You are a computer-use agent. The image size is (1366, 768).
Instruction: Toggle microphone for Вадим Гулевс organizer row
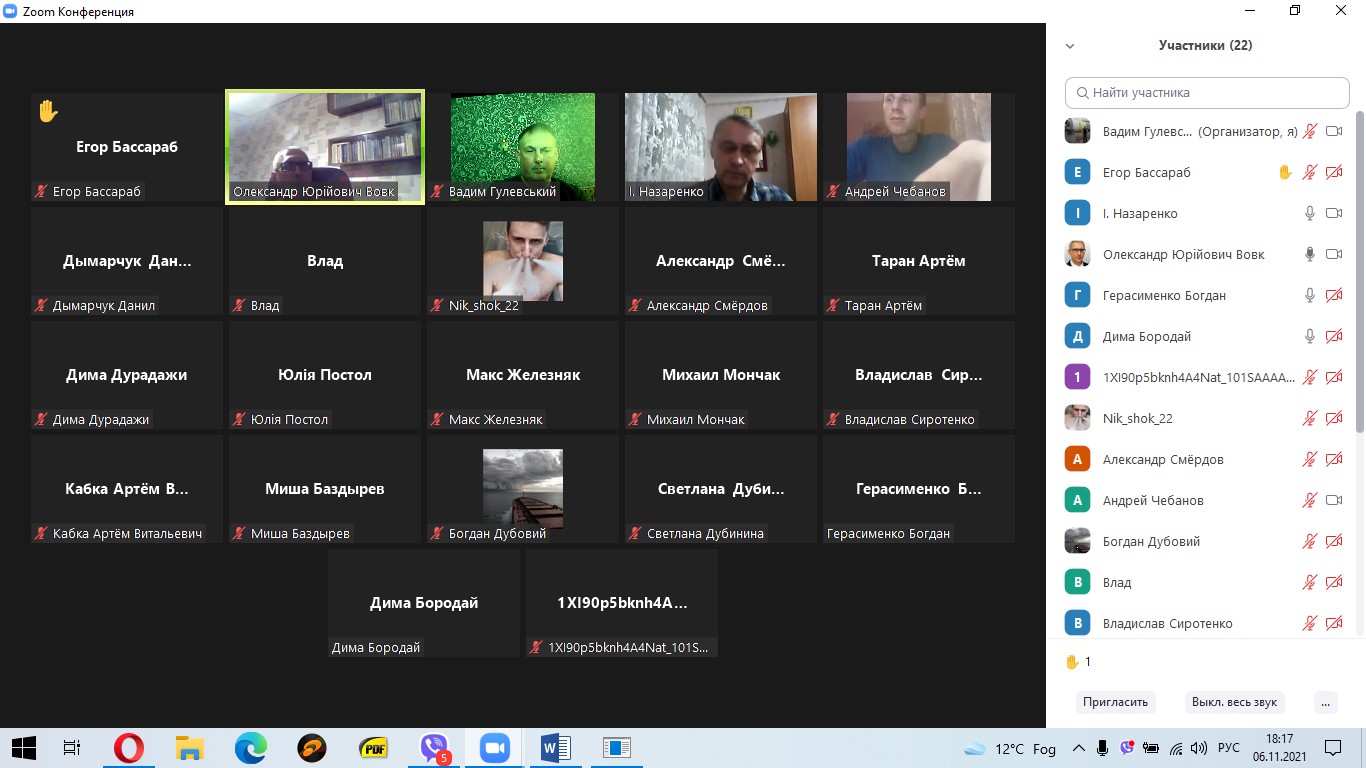1310,131
